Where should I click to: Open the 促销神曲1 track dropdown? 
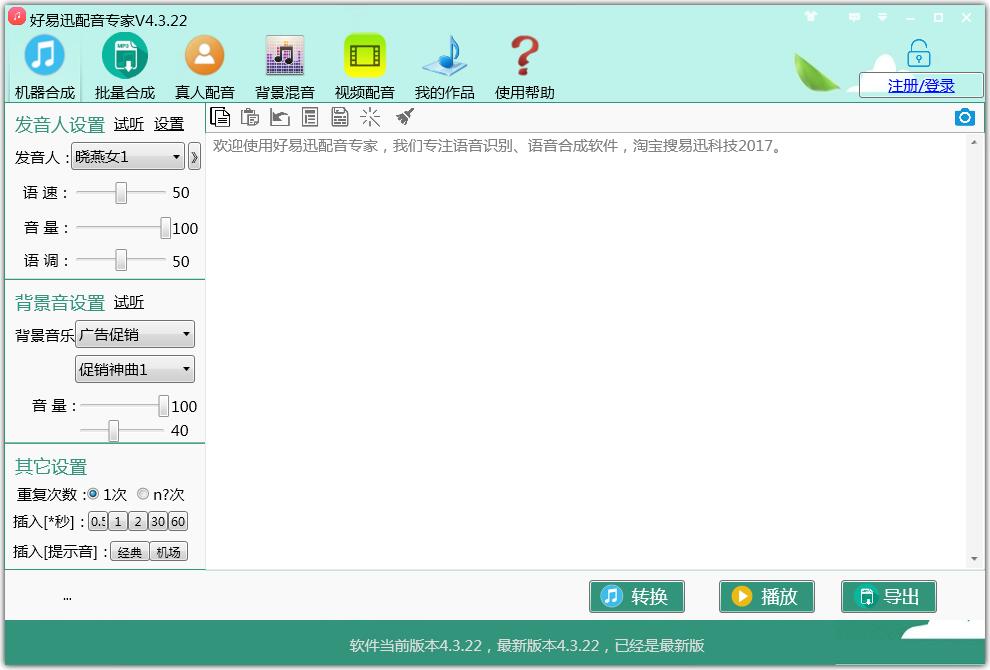[x=186, y=370]
